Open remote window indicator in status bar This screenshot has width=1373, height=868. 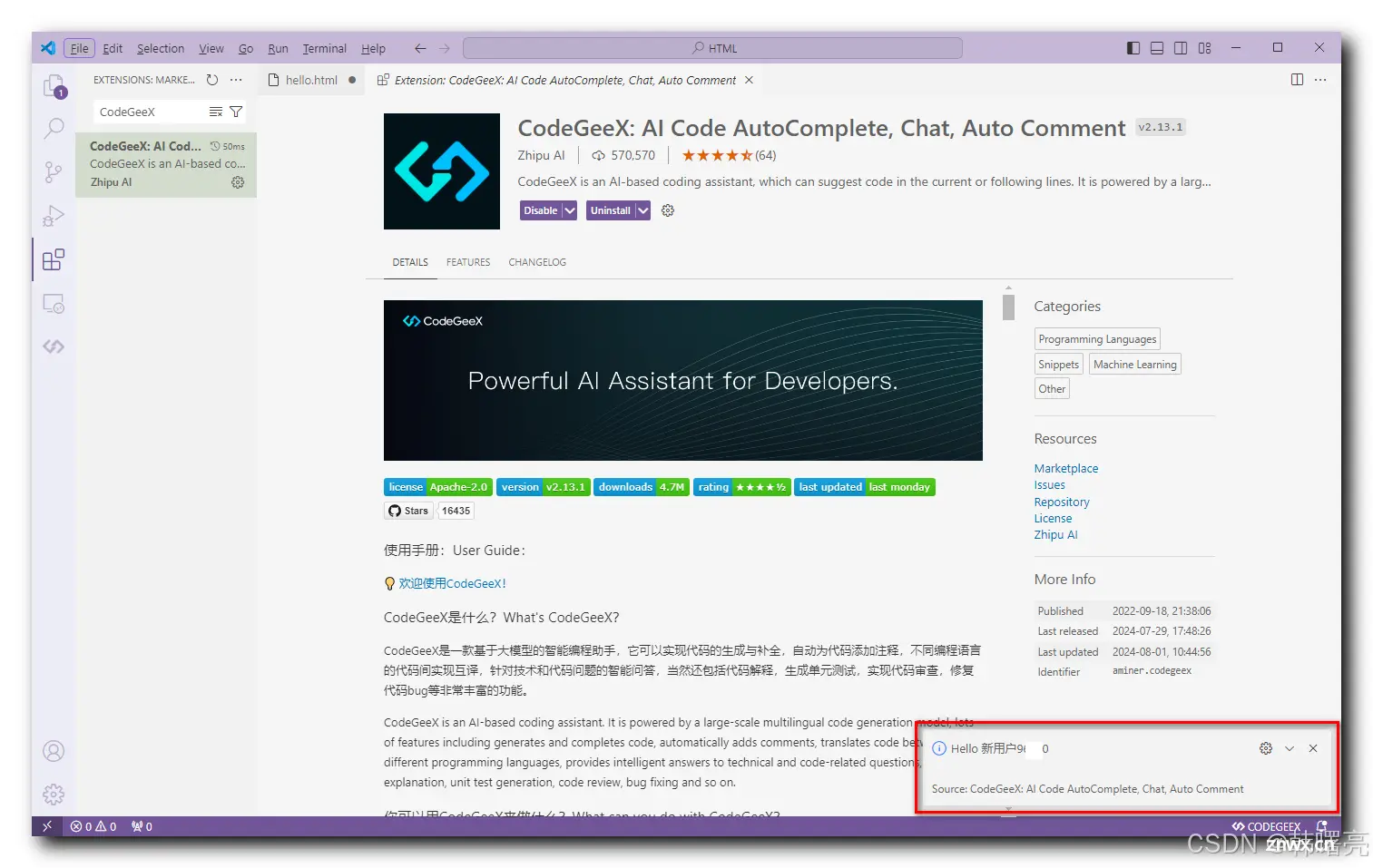[47, 826]
